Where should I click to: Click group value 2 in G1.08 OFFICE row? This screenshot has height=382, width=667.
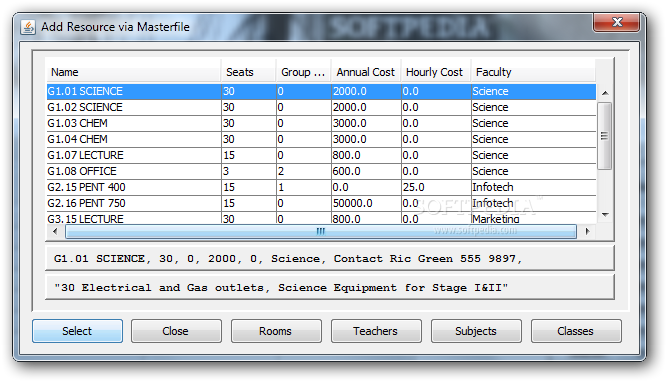(x=304, y=171)
